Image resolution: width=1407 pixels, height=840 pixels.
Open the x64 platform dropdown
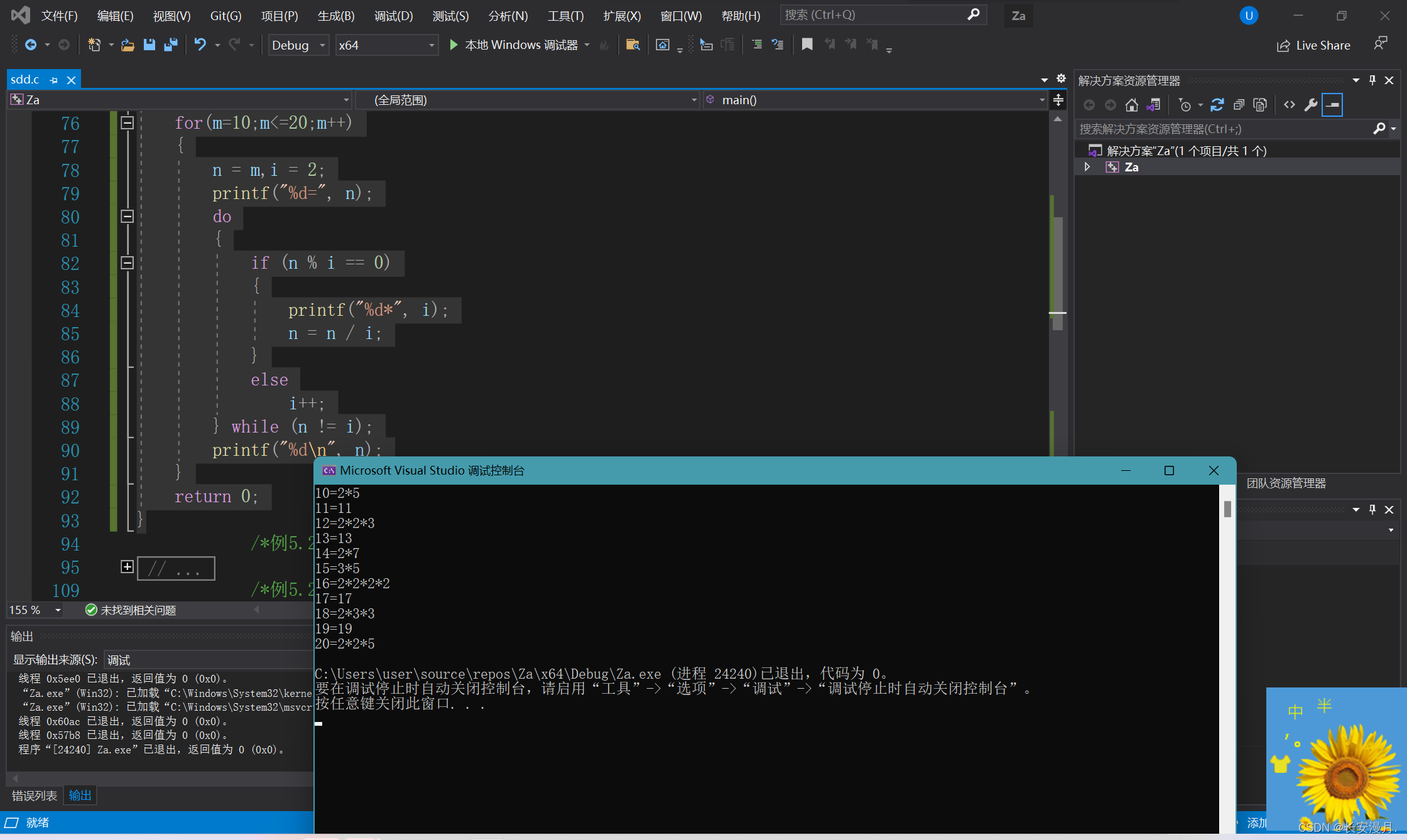pos(431,45)
